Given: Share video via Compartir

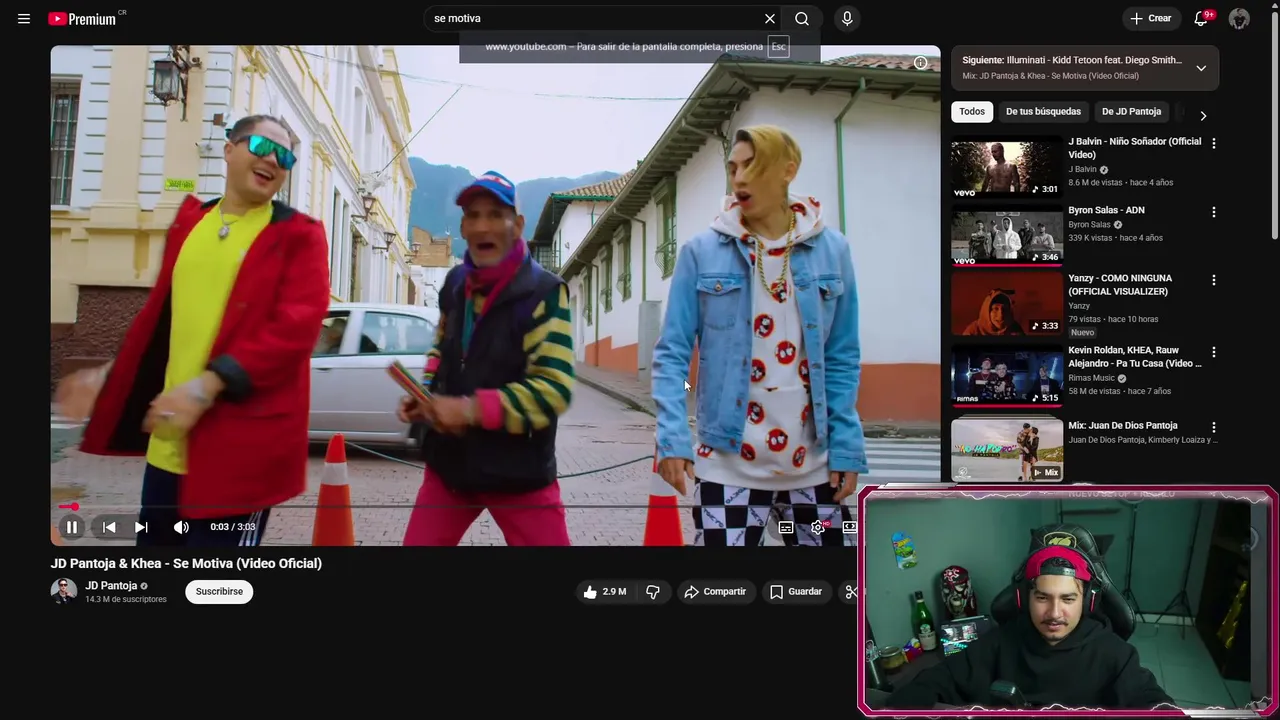Looking at the screenshot, I should click(x=715, y=592).
